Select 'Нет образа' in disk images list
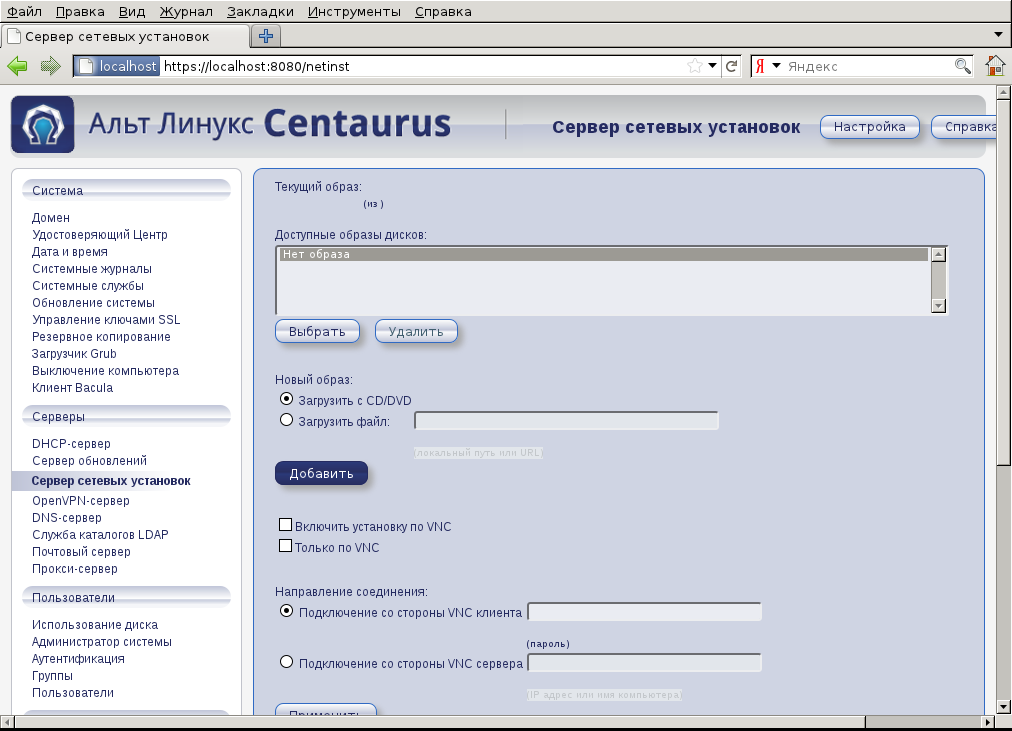Image resolution: width=1012 pixels, height=731 pixels. tap(604, 254)
